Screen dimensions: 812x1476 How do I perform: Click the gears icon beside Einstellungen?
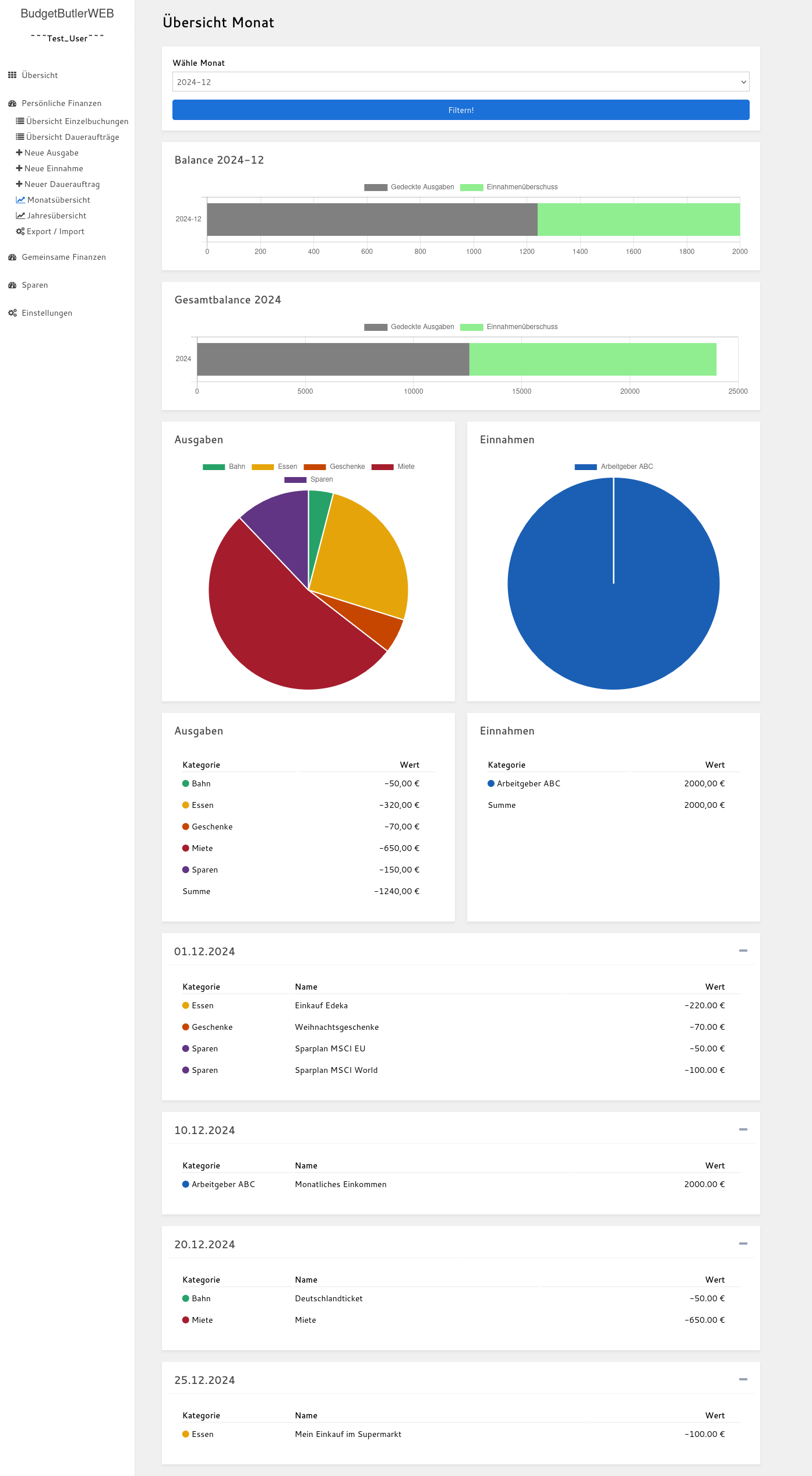12,313
